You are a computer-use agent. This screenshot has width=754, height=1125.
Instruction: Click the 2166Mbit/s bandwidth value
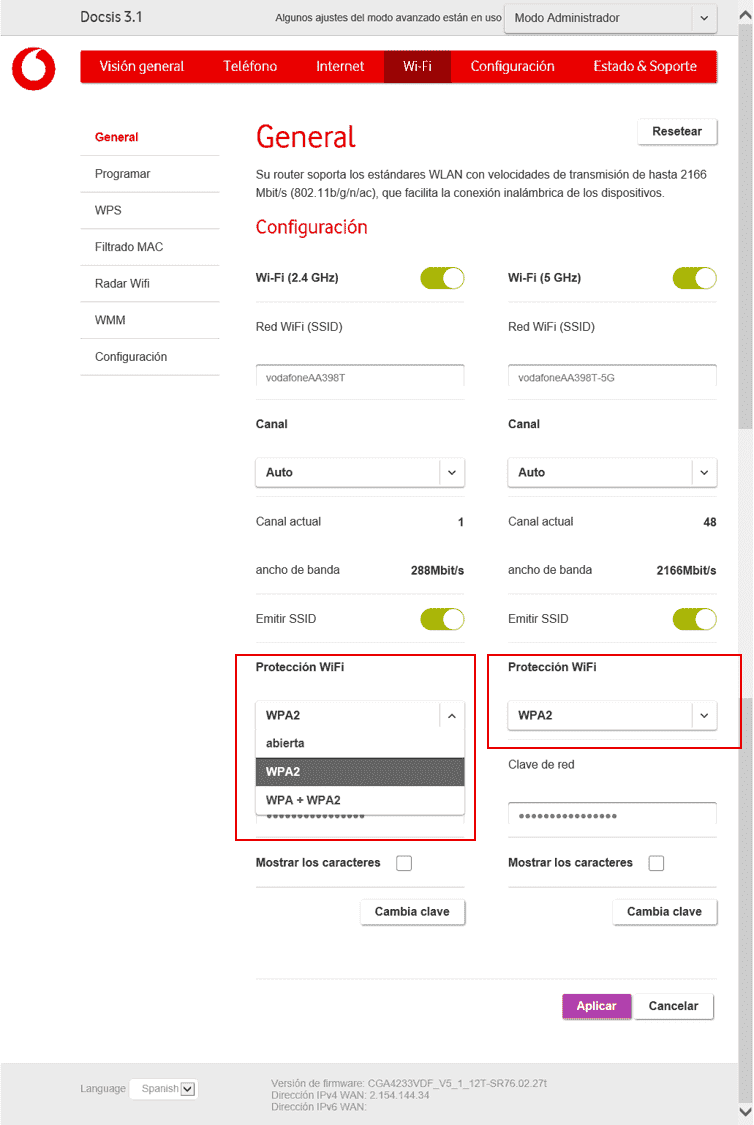click(686, 570)
